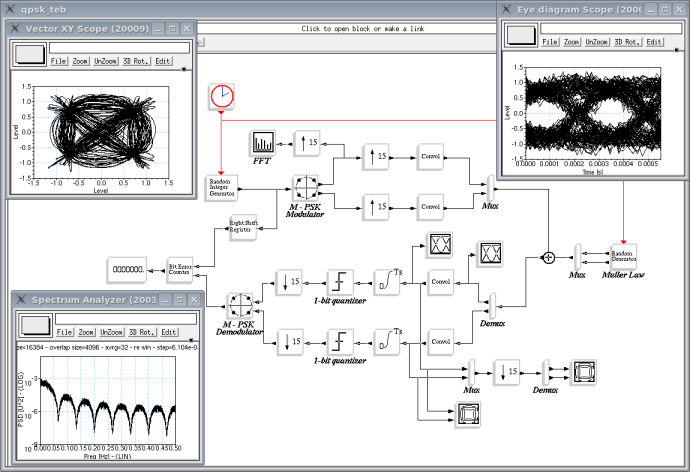This screenshot has height=472, width=690.
Task: Open the Right Shift Register block
Action: pyautogui.click(x=243, y=227)
